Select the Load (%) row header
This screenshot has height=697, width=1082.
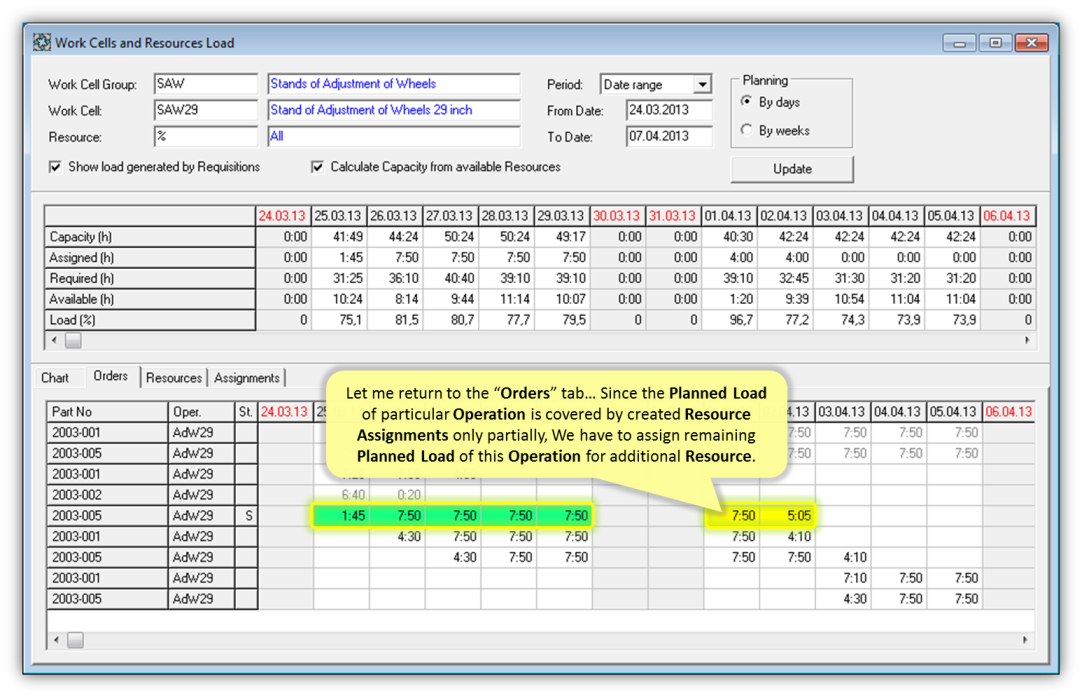[x=150, y=320]
